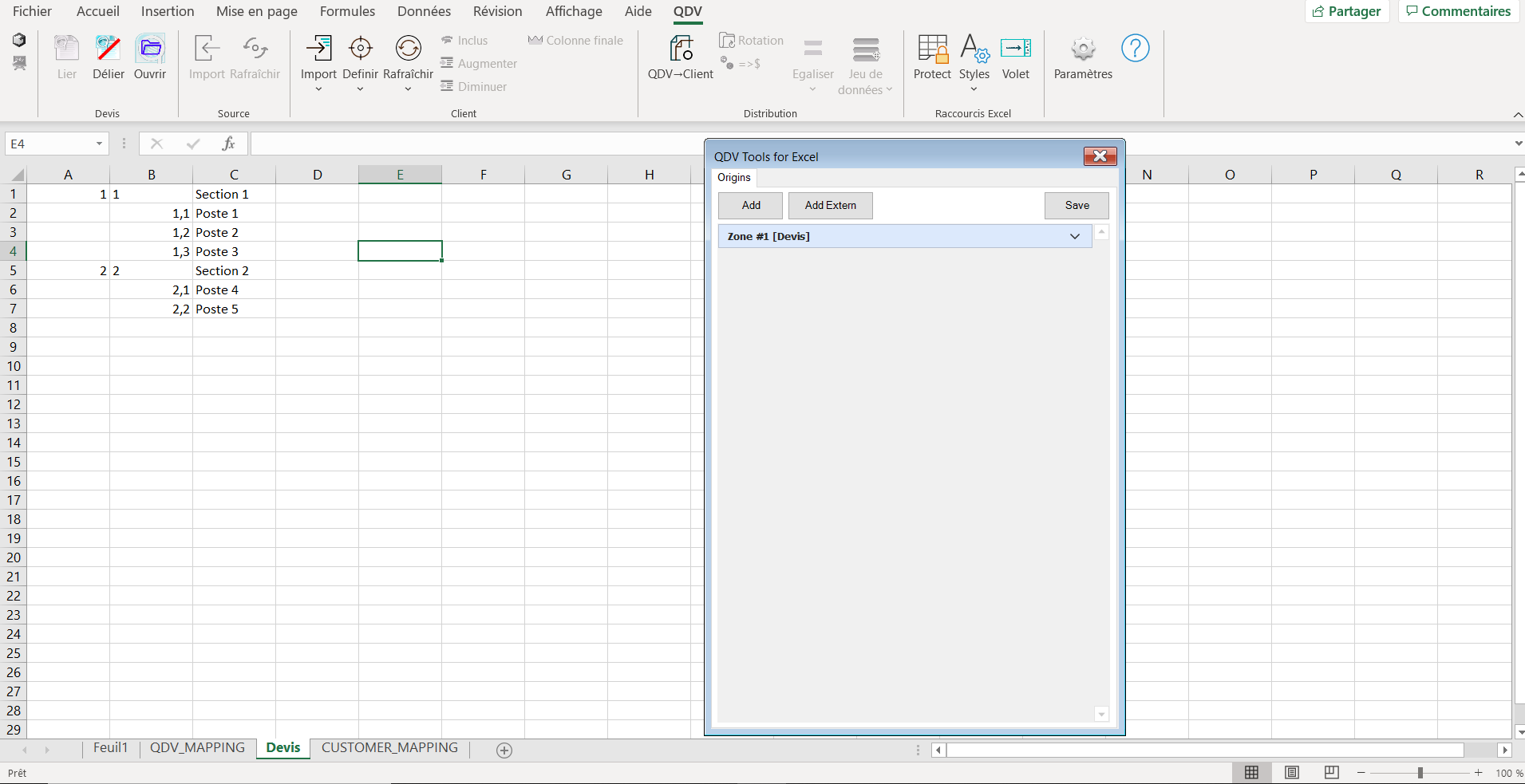Switch to the Feuil1 sheet
The image size is (1525, 784).
[110, 748]
